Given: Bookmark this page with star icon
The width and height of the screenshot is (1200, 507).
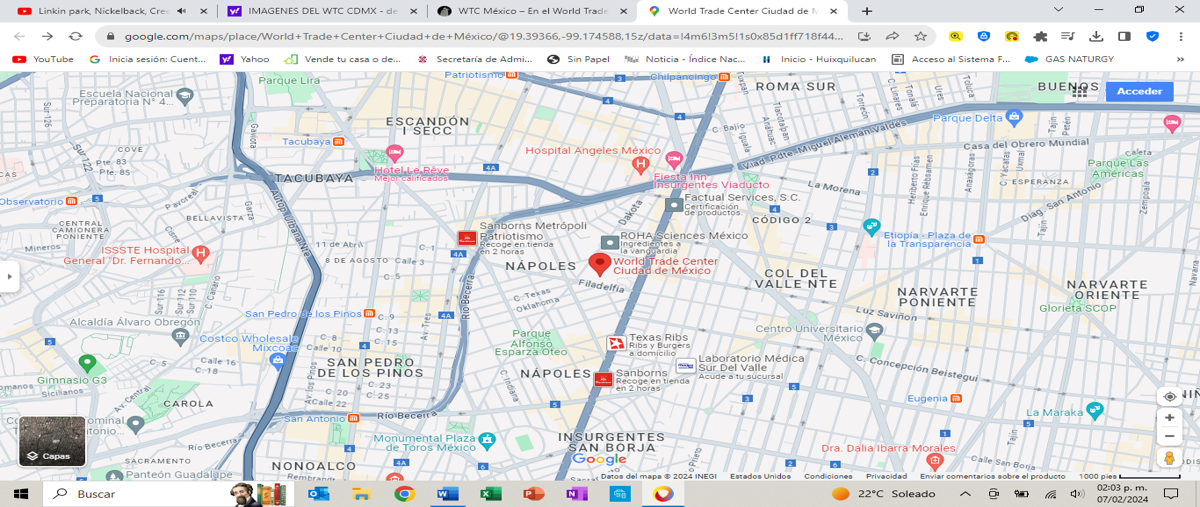Looking at the screenshot, I should pos(920,36).
